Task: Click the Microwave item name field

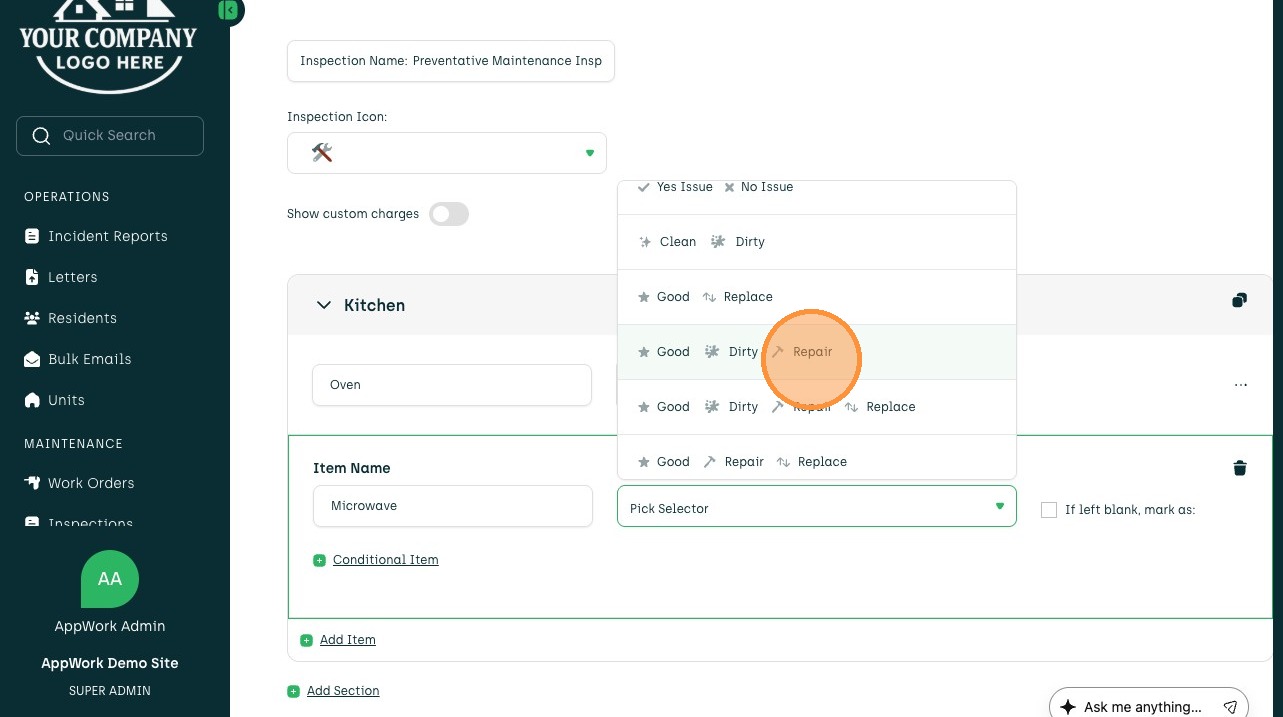Action: click(452, 506)
